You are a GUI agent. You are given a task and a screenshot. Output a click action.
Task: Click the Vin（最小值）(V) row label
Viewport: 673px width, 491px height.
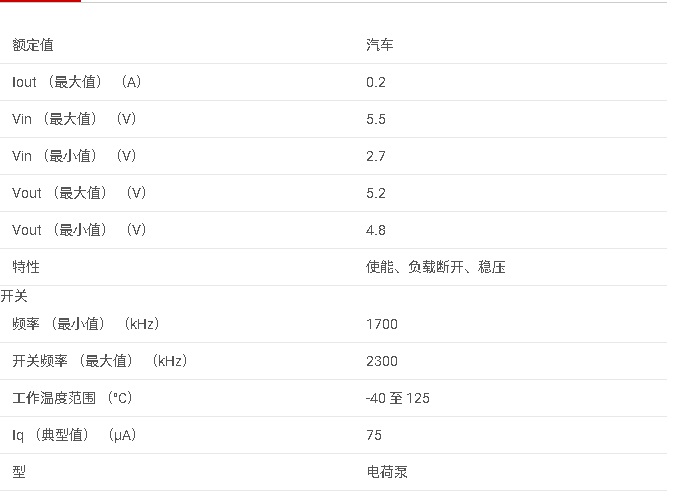[74, 155]
